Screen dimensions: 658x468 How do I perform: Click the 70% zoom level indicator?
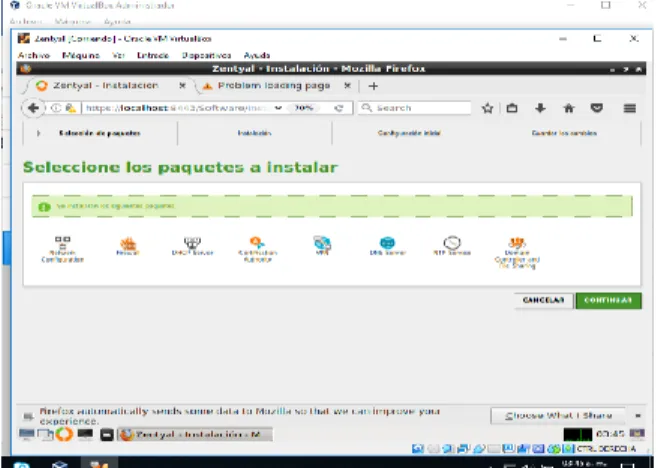point(303,108)
